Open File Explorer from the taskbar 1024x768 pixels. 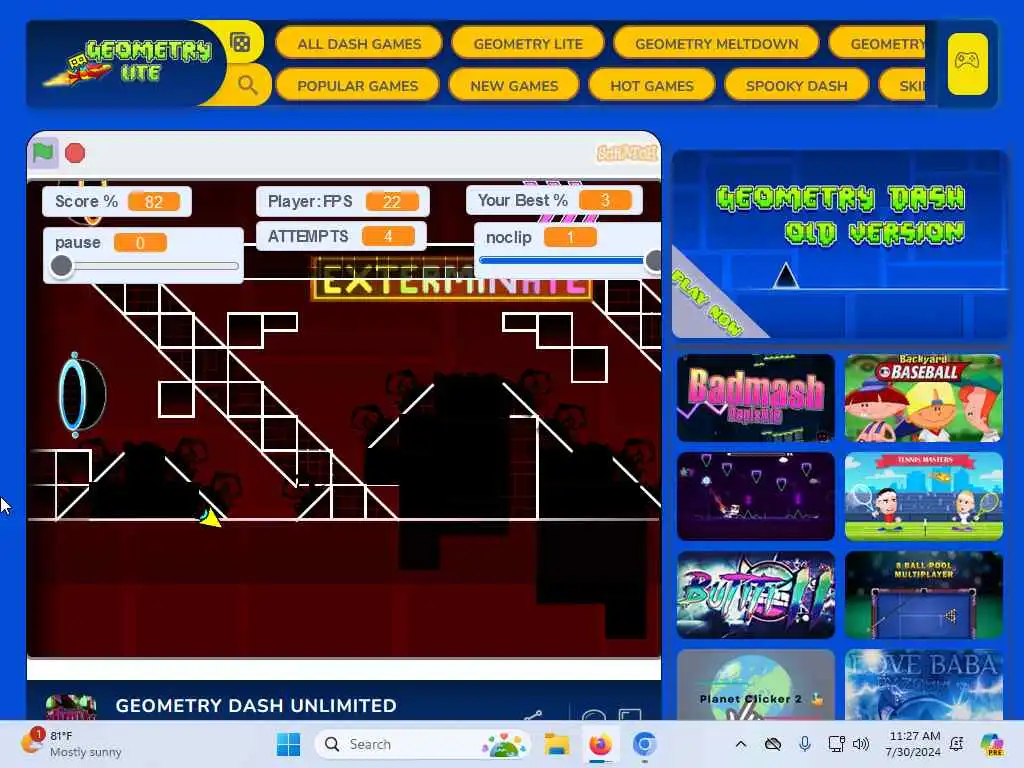coord(557,744)
